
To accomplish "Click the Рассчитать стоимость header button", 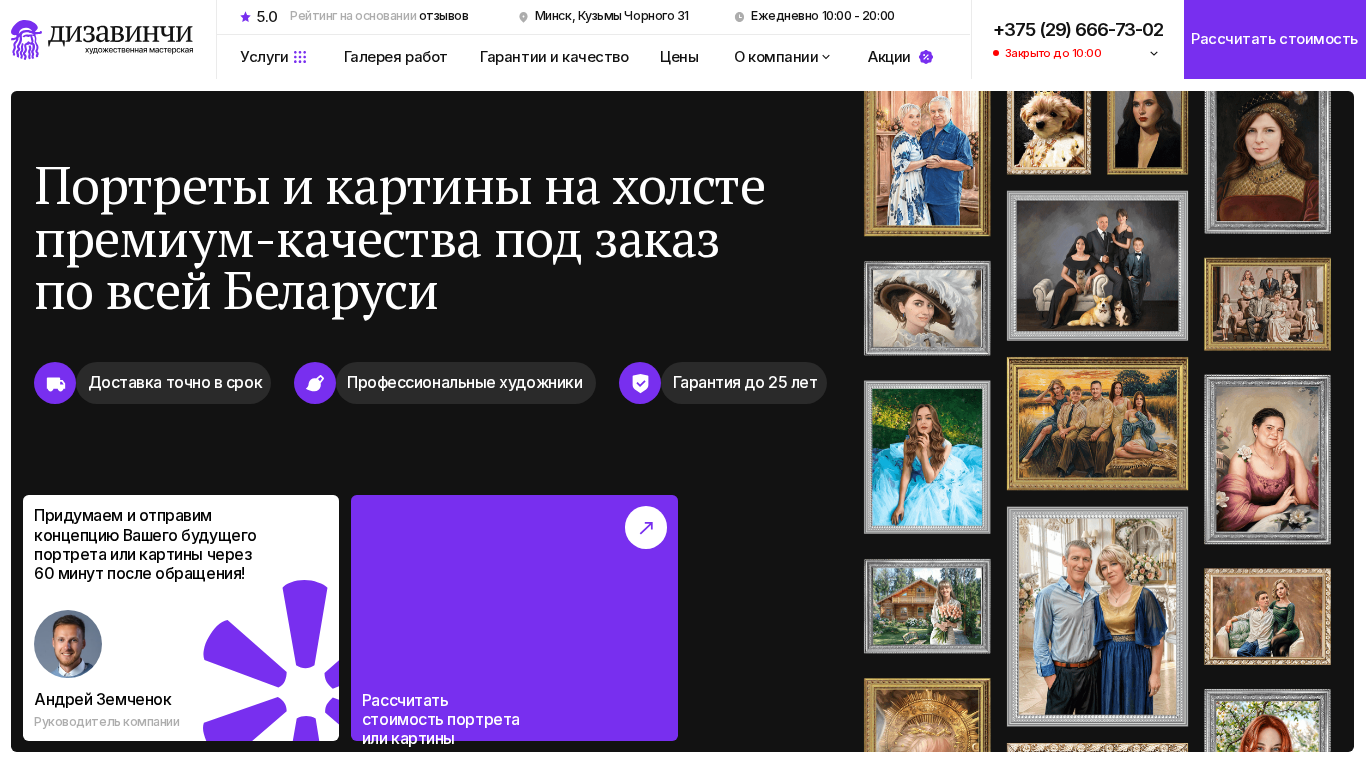I will 1275,39.
